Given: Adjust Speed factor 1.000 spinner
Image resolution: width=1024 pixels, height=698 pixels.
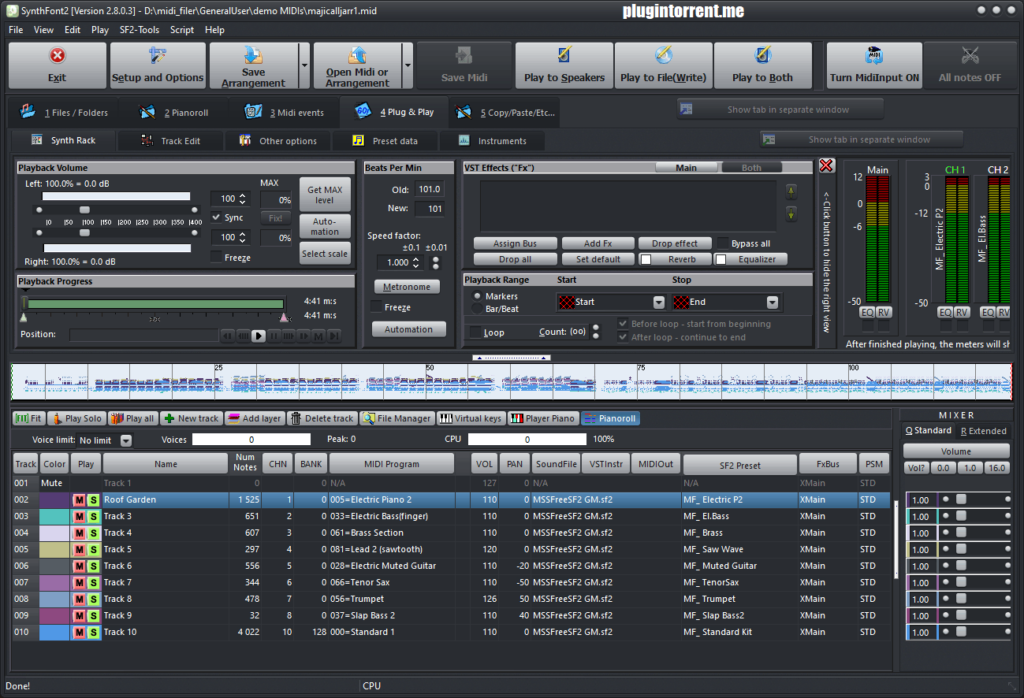Looking at the screenshot, I should click(x=415, y=262).
